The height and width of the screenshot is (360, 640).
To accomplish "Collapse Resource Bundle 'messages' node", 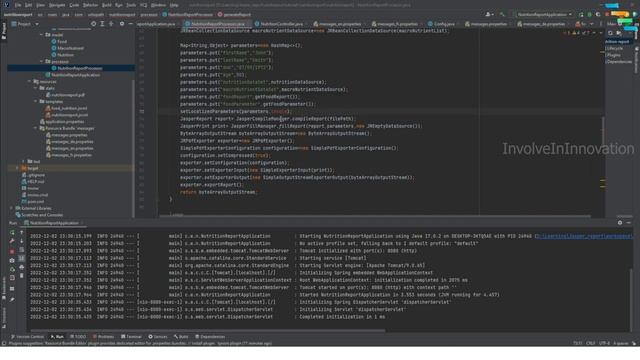I will pyautogui.click(x=36, y=128).
